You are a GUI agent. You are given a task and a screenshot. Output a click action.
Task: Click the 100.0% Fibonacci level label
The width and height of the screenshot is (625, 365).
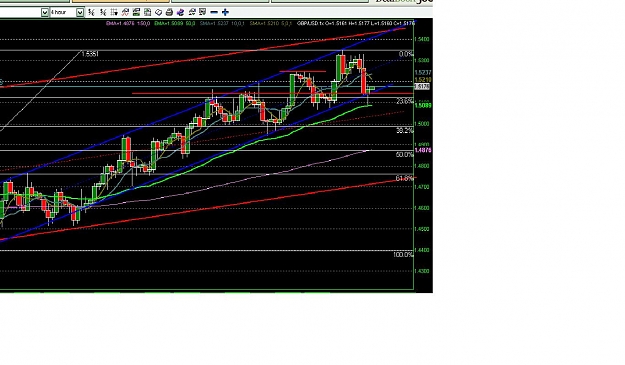403,255
